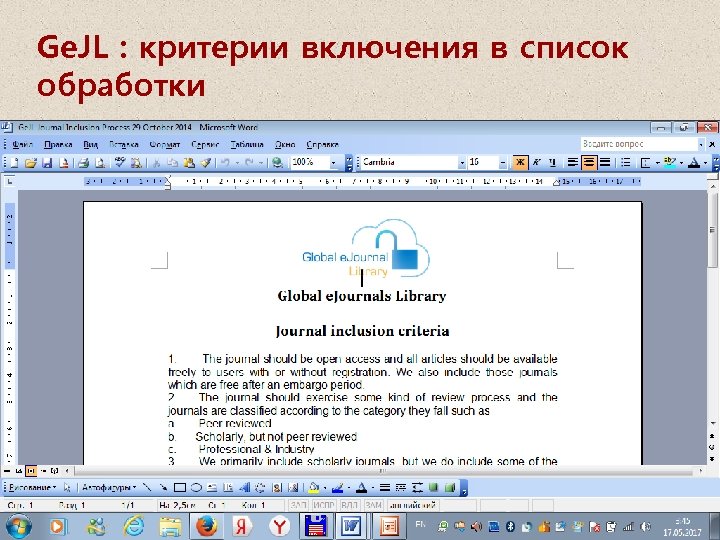Click the Start button in the taskbar
This screenshot has width=720, height=540.
(18, 526)
